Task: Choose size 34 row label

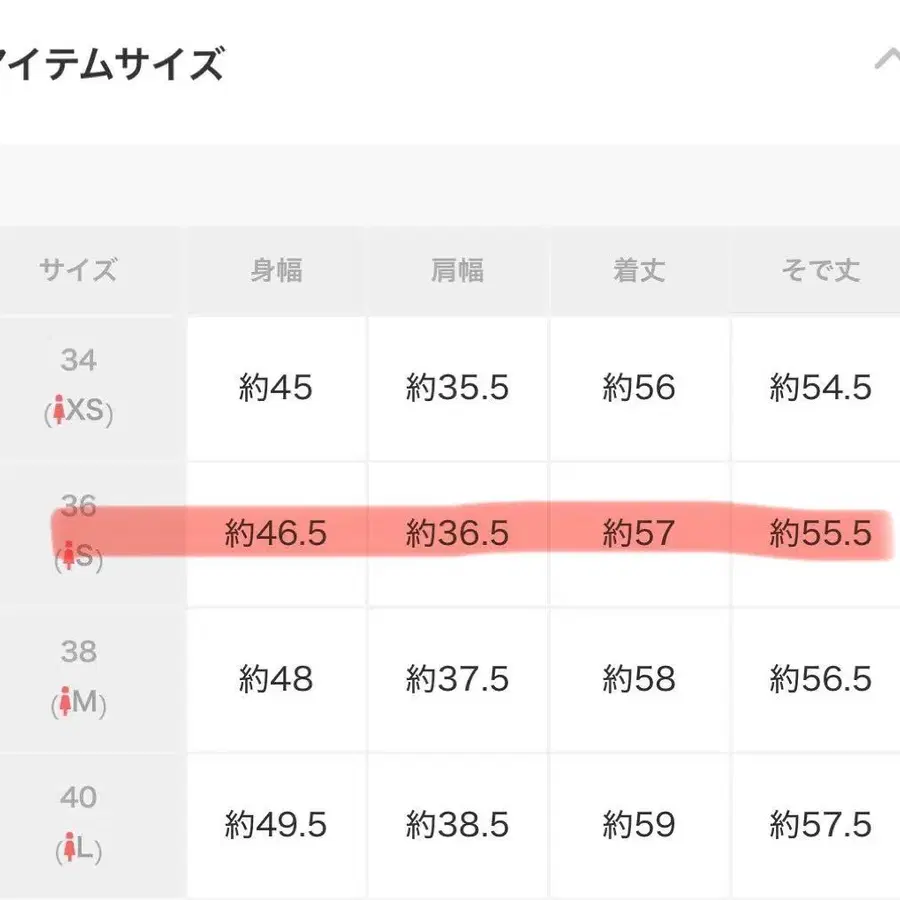Action: point(78,360)
